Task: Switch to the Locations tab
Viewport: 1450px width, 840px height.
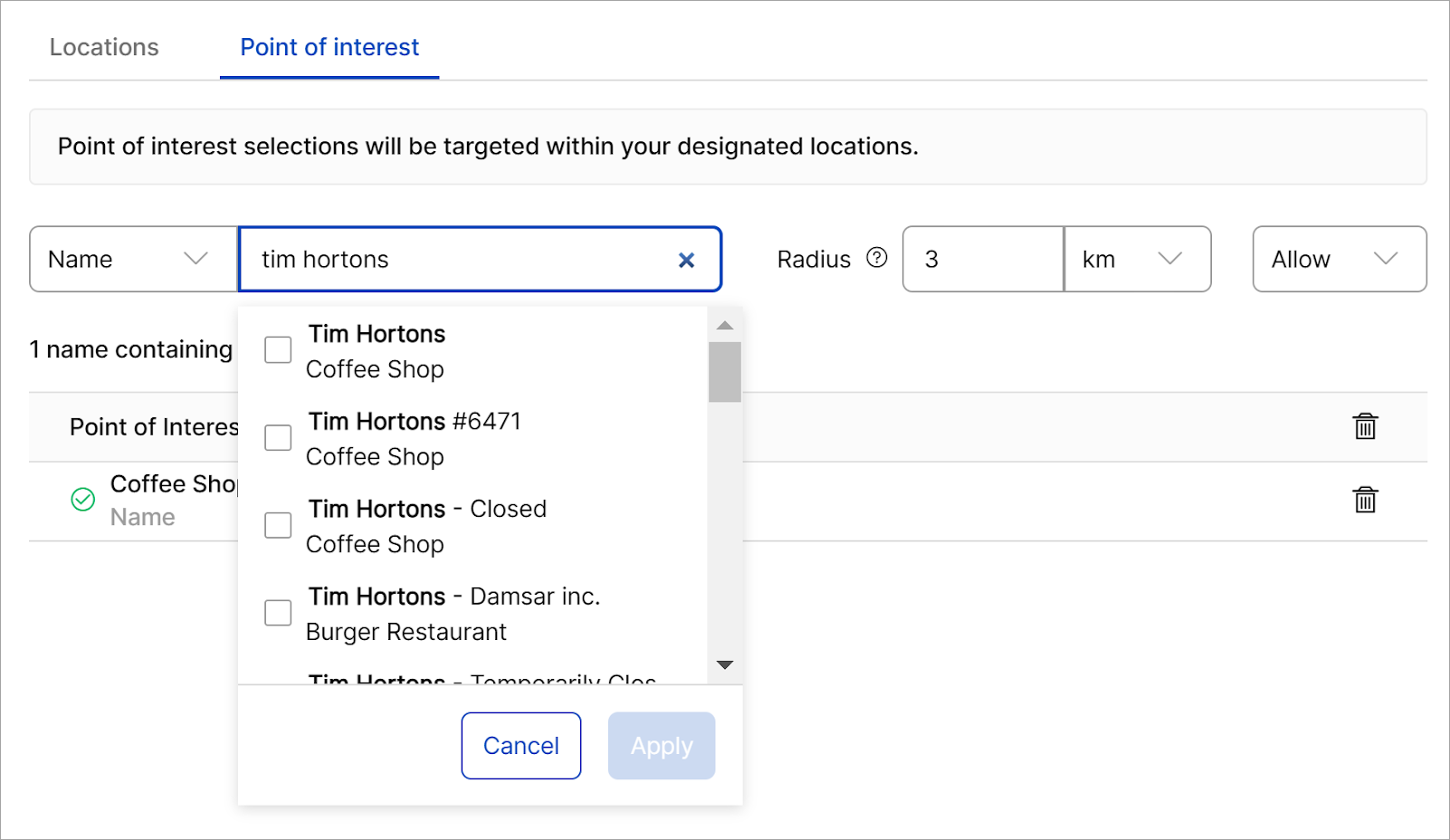Action: 104,47
